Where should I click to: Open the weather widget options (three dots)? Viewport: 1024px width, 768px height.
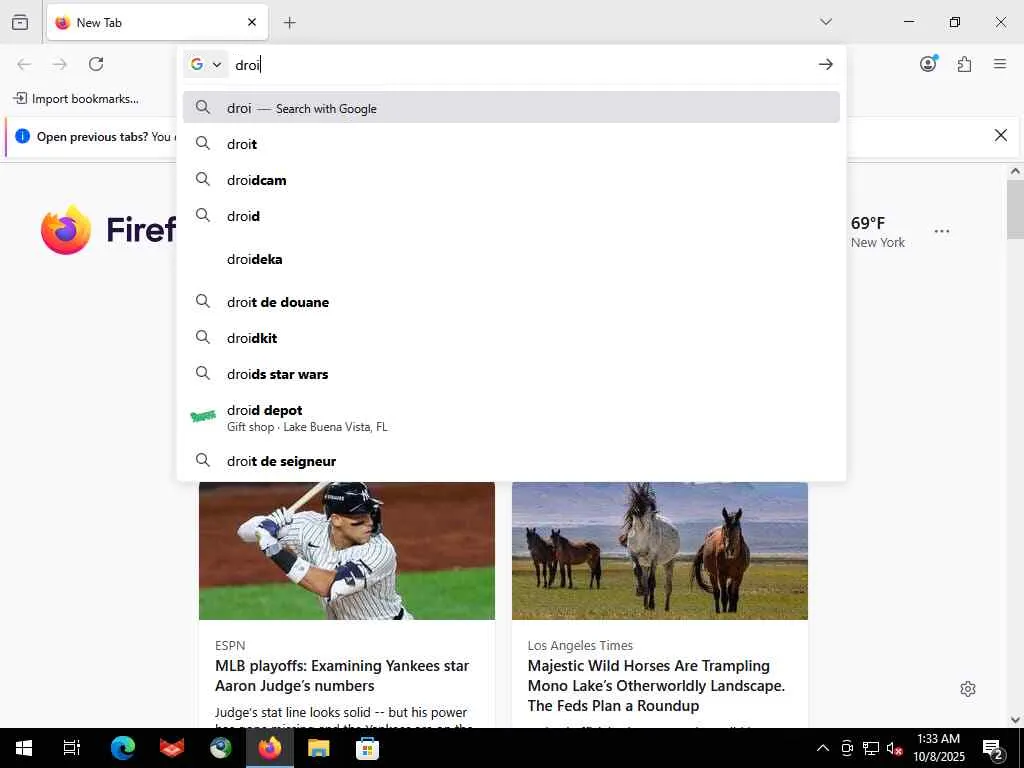pyautogui.click(x=942, y=231)
